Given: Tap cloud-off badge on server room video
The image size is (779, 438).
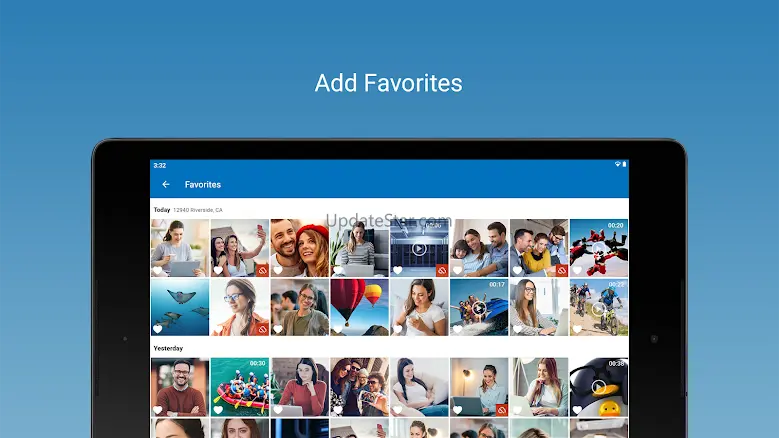Looking at the screenshot, I should (442, 271).
